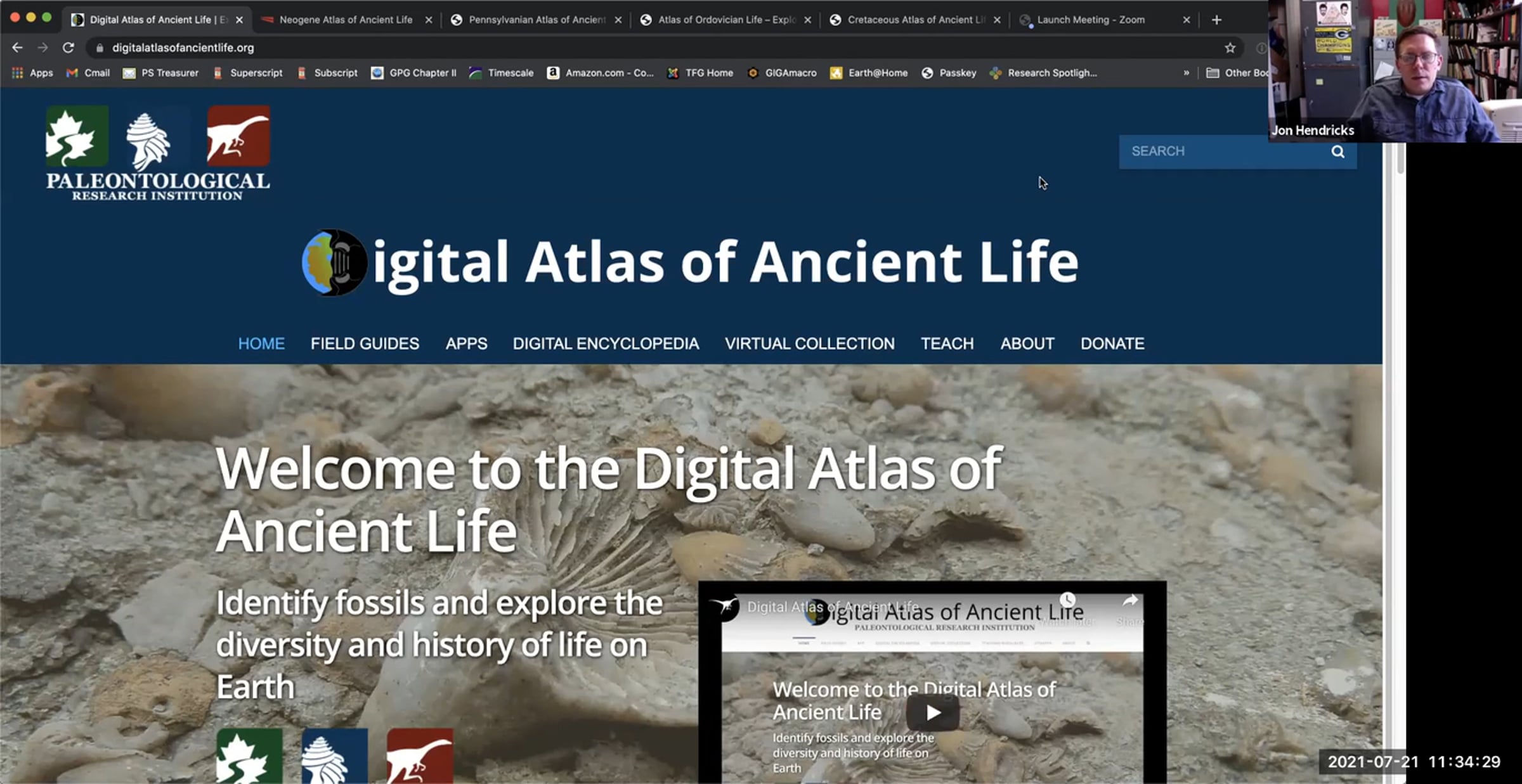Click the Digital Atlas globe logo
The image size is (1522, 784).
click(334, 262)
